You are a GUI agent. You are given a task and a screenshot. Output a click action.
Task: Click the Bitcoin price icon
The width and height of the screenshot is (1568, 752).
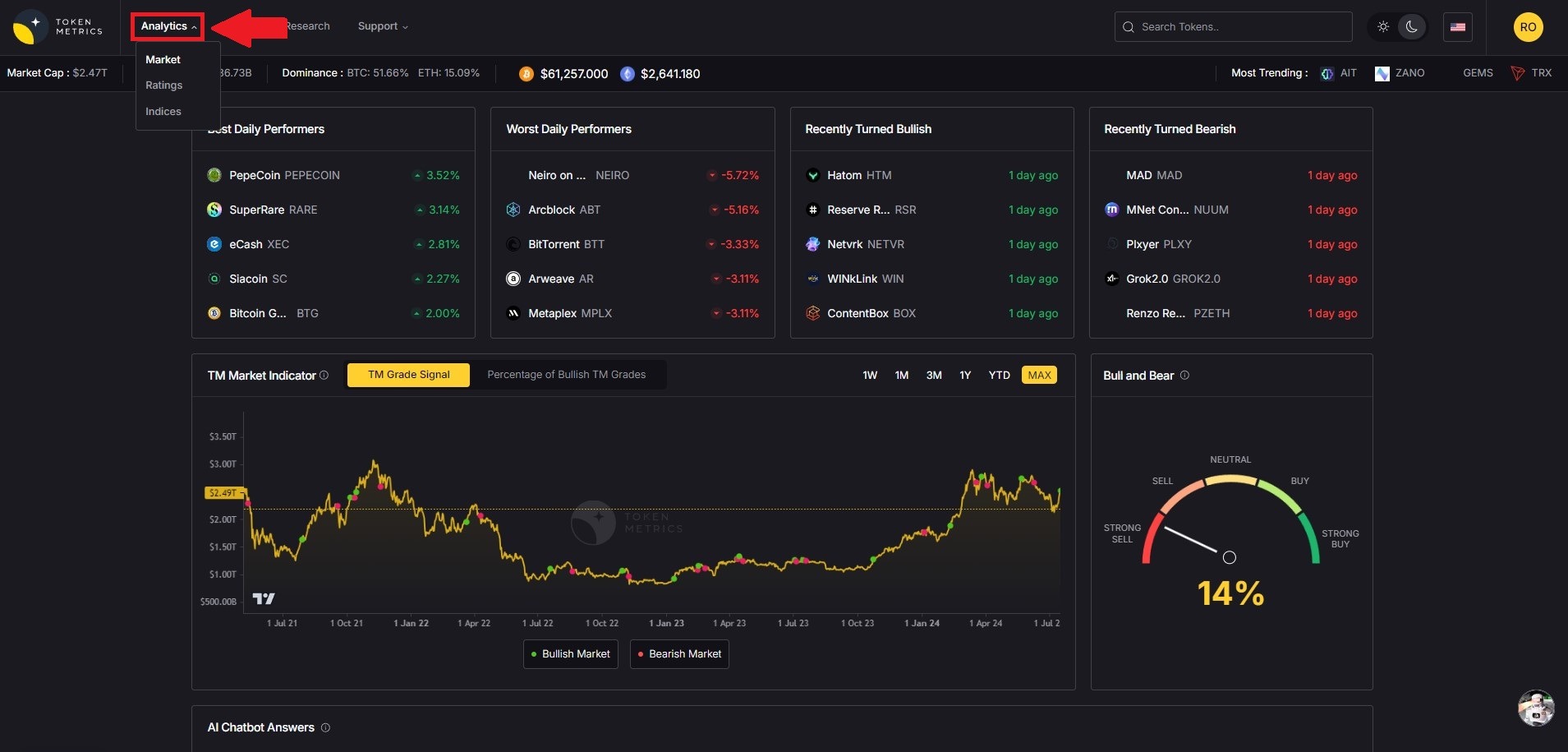[x=526, y=74]
